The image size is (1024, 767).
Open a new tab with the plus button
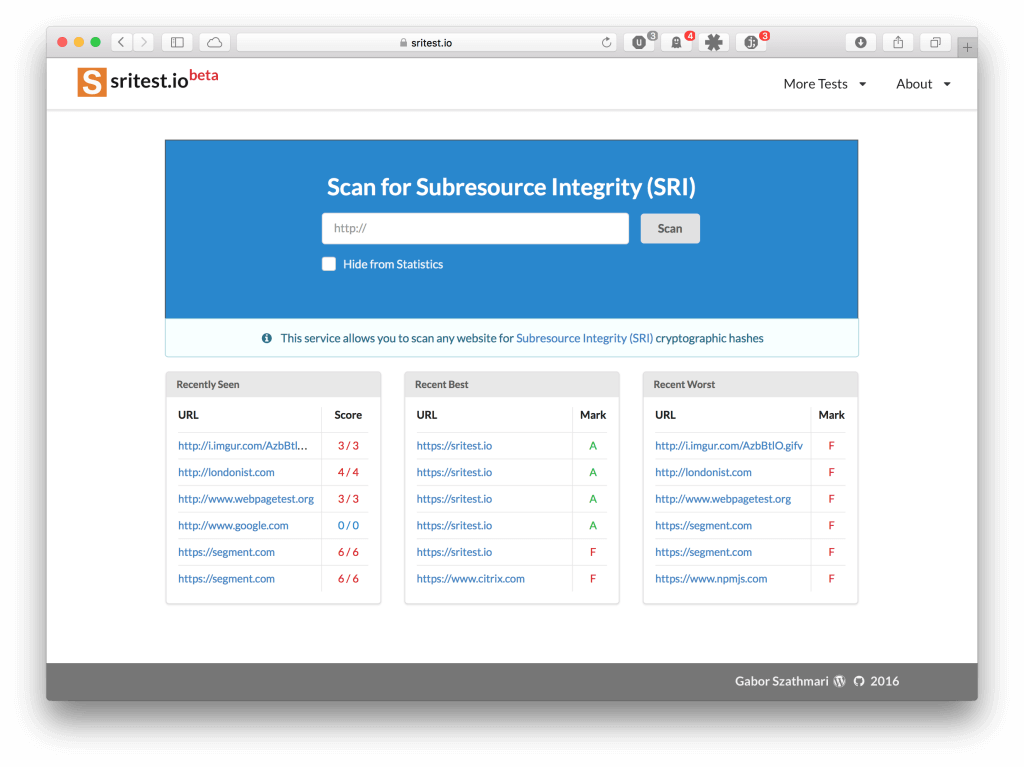pyautogui.click(x=967, y=47)
